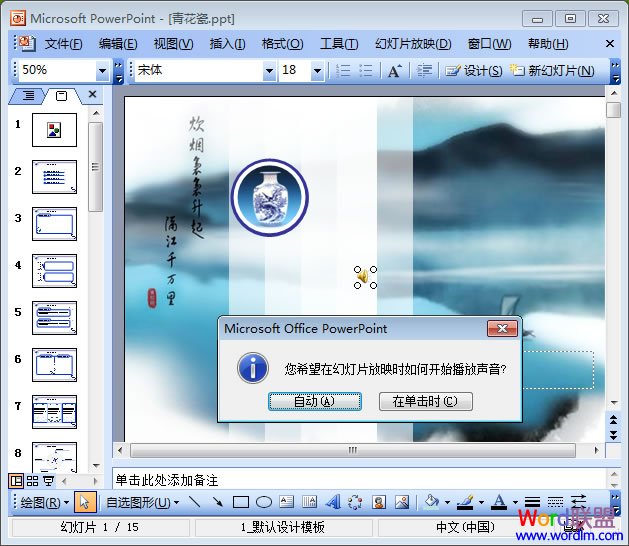Go to next slide double-arrow button
This screenshot has width=629, height=546.
pyautogui.click(x=613, y=435)
